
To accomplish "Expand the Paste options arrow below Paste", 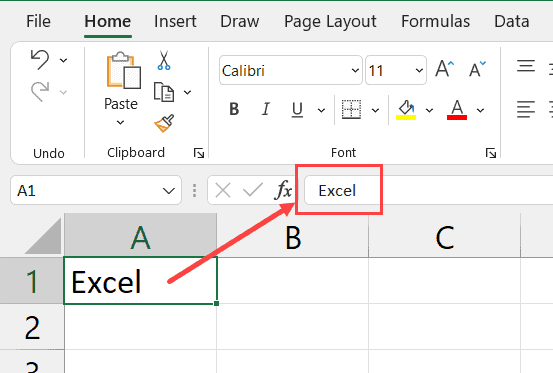I will pos(120,122).
